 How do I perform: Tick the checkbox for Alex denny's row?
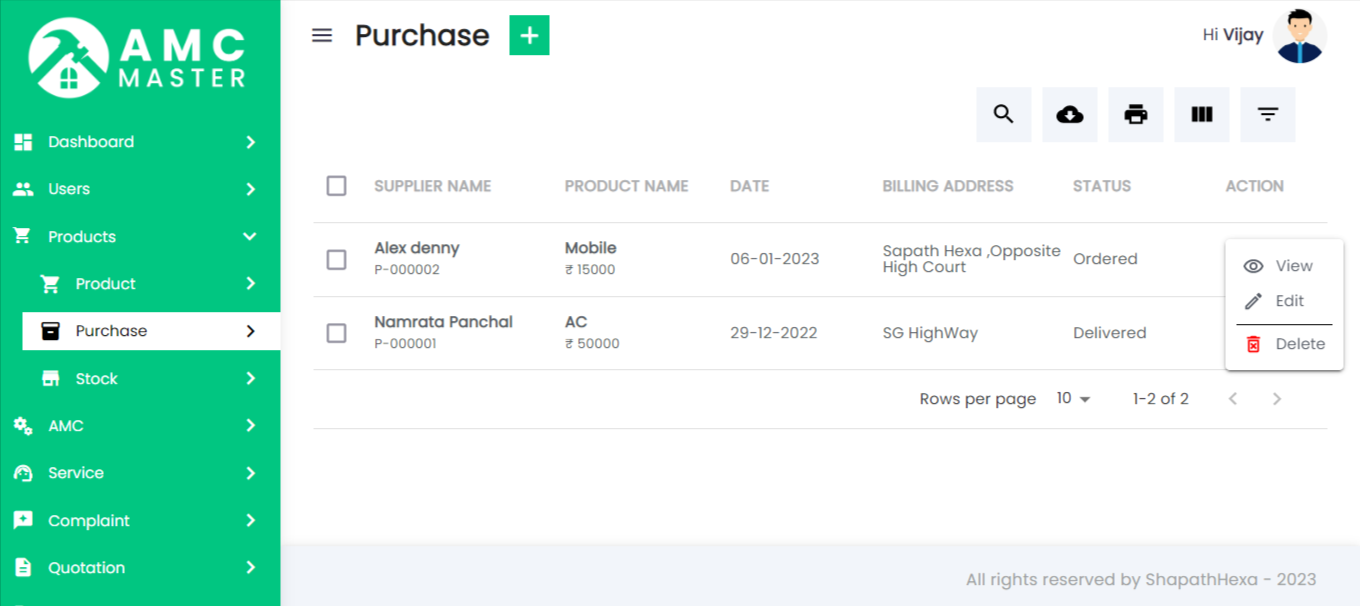336,258
